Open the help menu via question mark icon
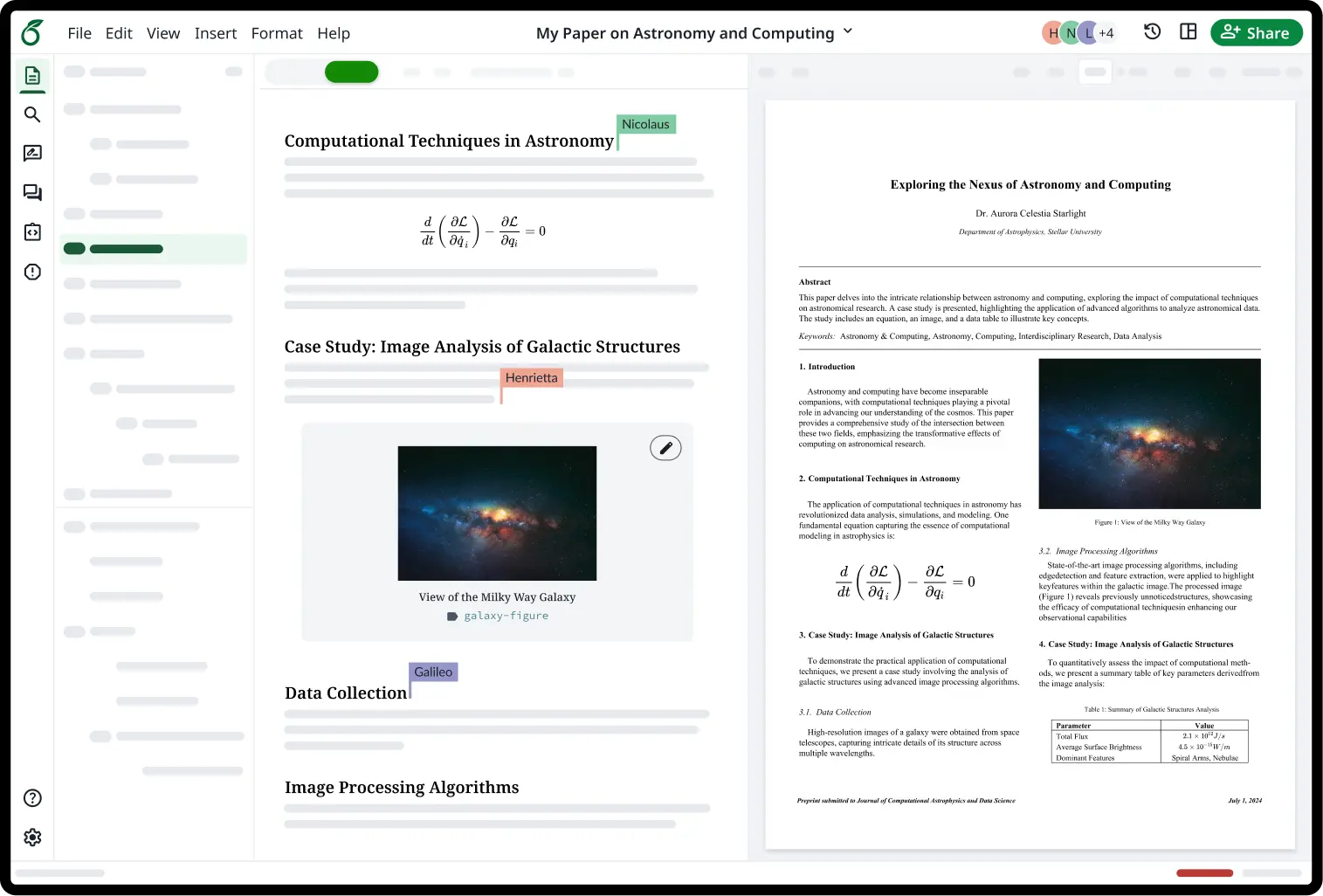This screenshot has width=1323, height=896. [x=32, y=797]
